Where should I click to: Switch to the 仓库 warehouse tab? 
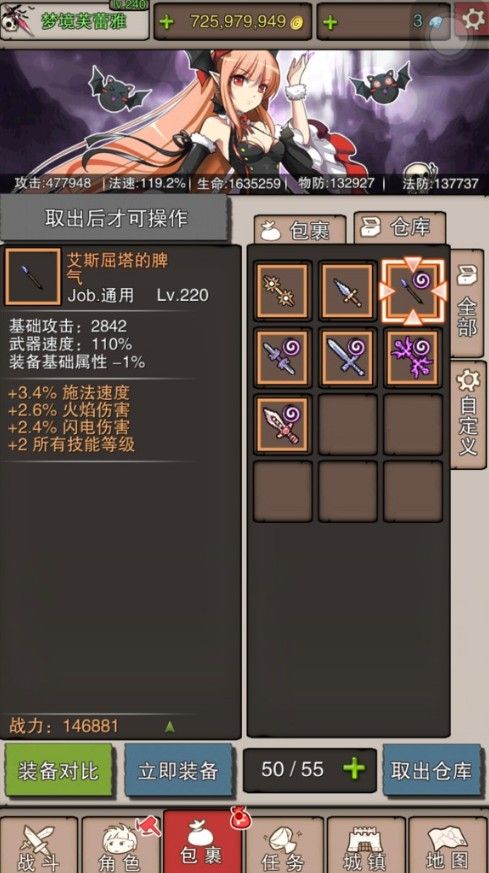[400, 228]
